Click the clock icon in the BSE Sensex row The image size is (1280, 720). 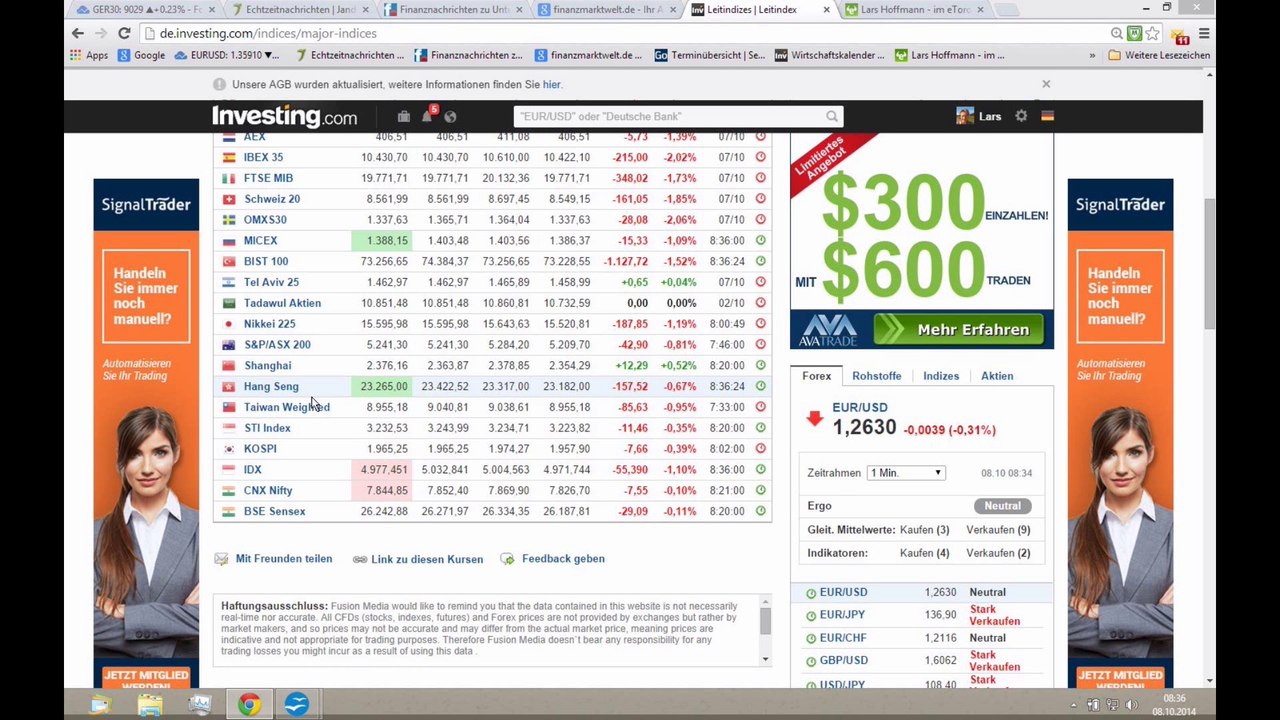(x=760, y=511)
